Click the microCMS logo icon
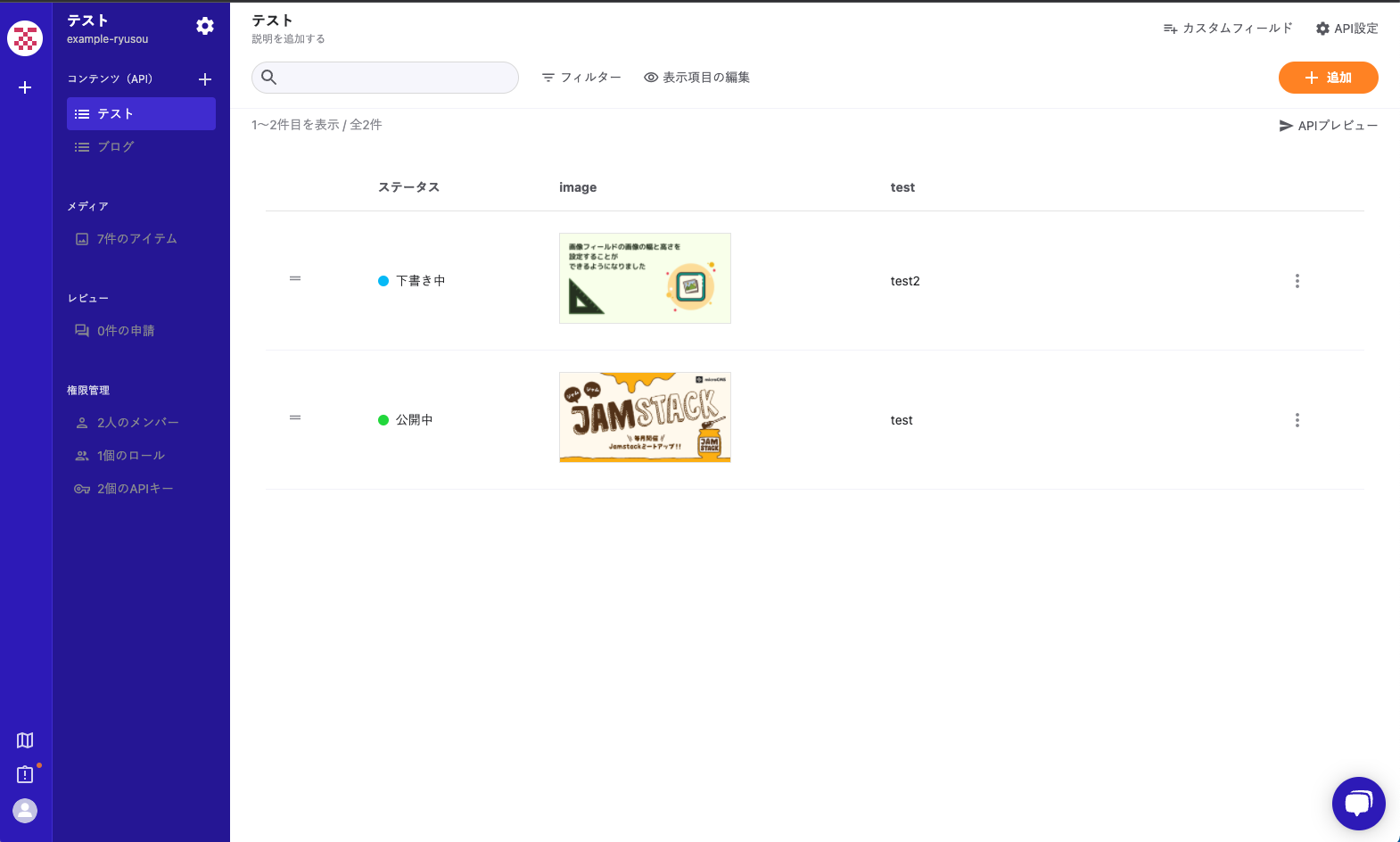Screen dimensions: 1400x842 [25, 38]
